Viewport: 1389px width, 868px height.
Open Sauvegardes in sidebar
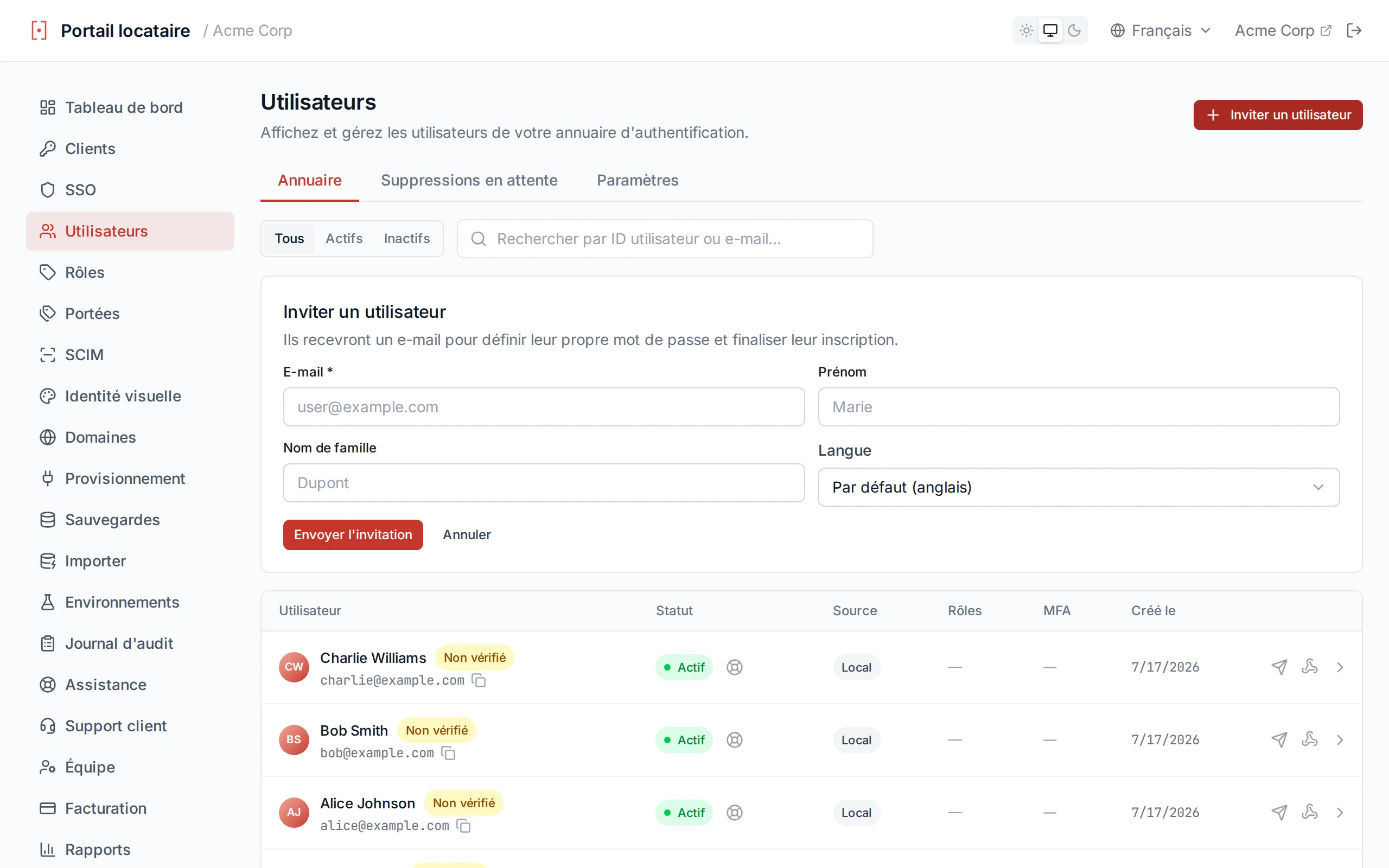click(130, 520)
